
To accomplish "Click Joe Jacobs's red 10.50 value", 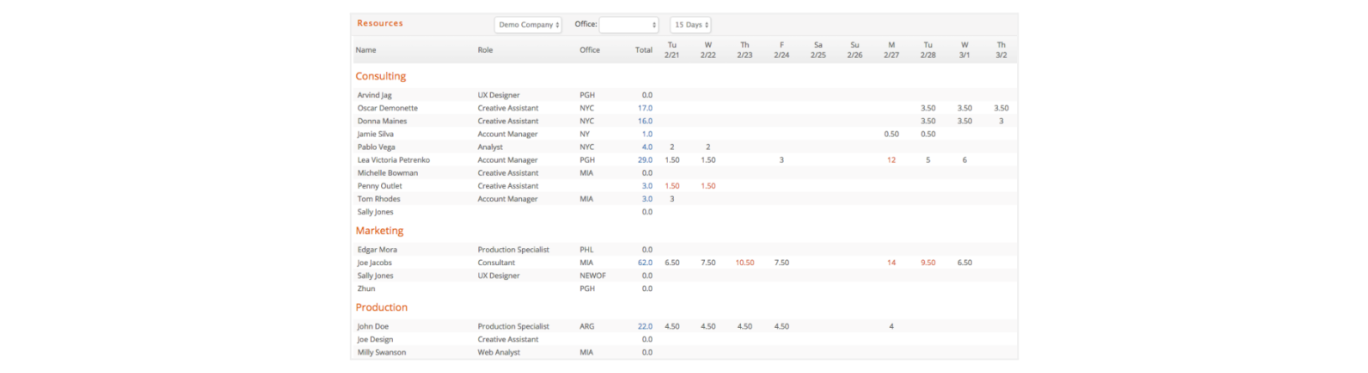I will point(745,263).
